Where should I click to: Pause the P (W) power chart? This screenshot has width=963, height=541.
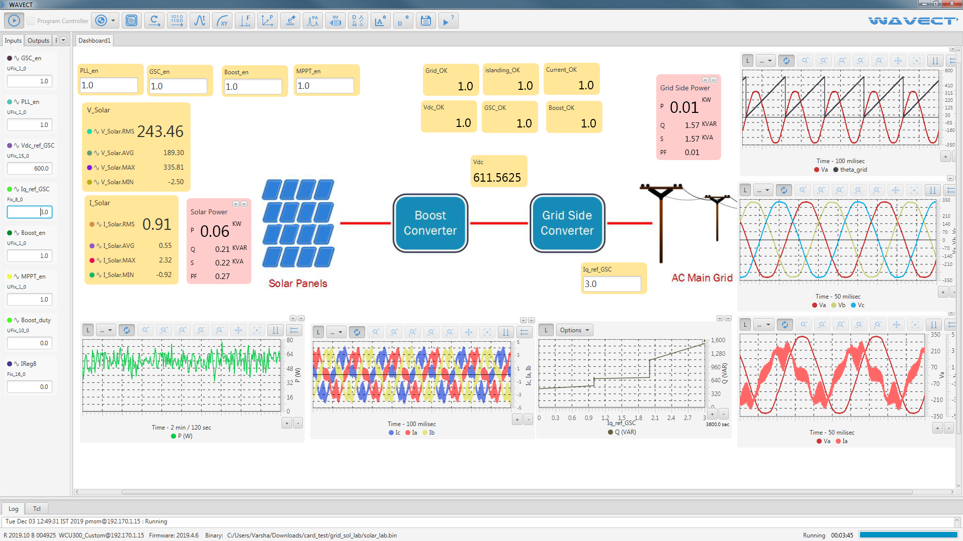tap(275, 330)
